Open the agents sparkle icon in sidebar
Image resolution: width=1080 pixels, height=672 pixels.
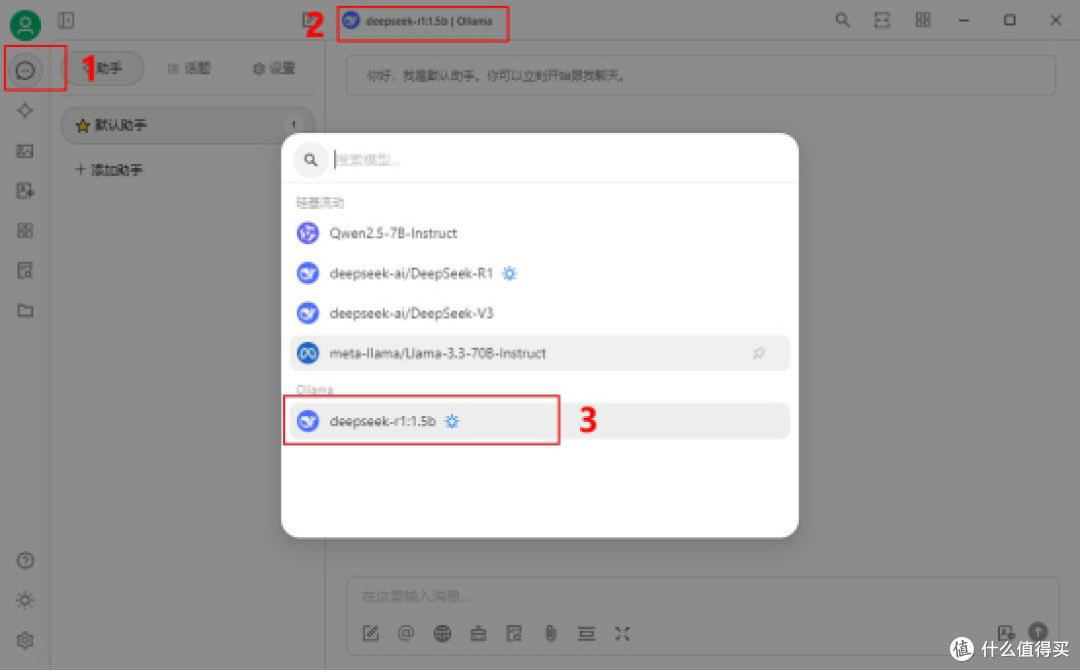pos(25,110)
